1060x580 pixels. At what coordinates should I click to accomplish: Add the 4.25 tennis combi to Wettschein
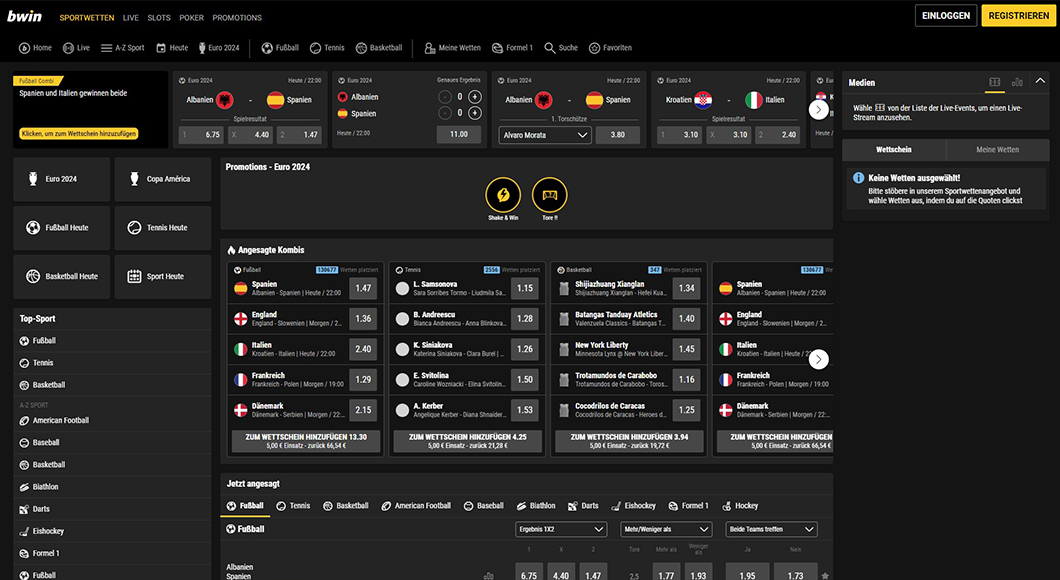click(x=468, y=441)
